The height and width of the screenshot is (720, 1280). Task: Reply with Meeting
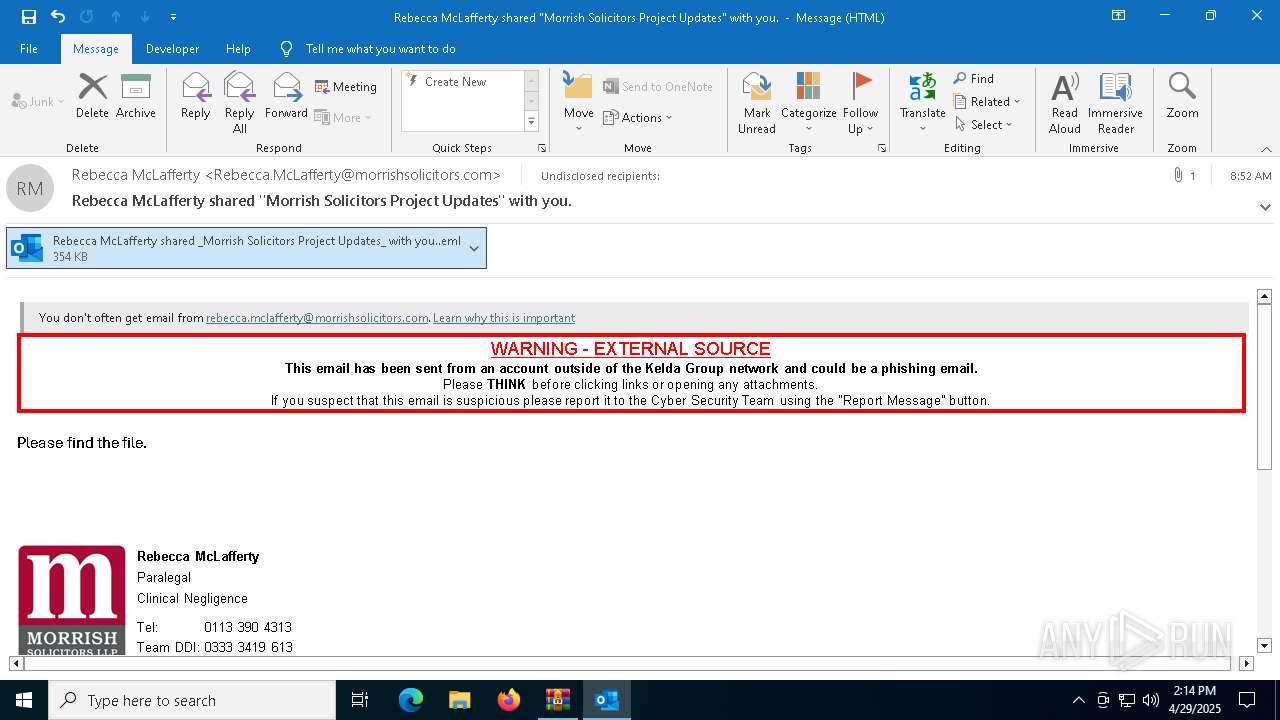point(346,87)
